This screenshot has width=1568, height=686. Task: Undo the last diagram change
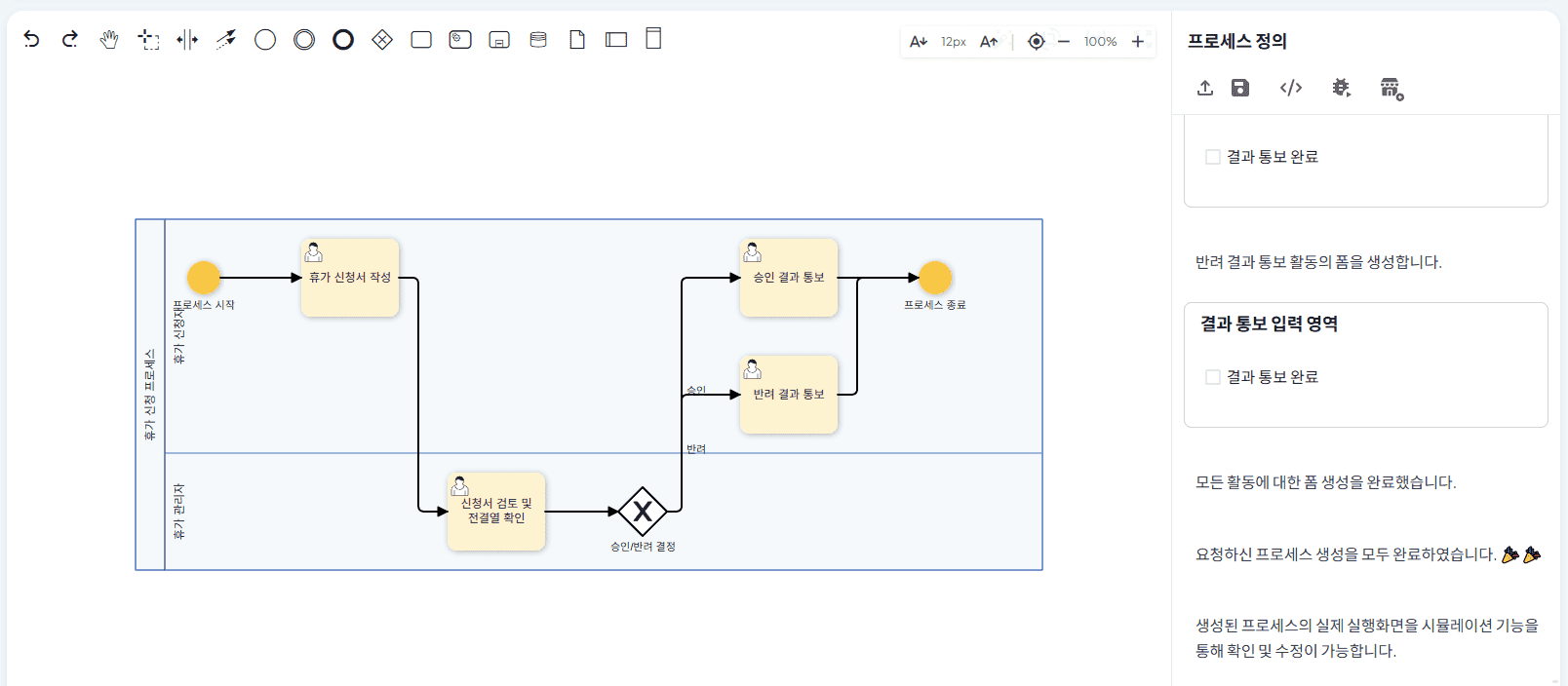pos(31,39)
